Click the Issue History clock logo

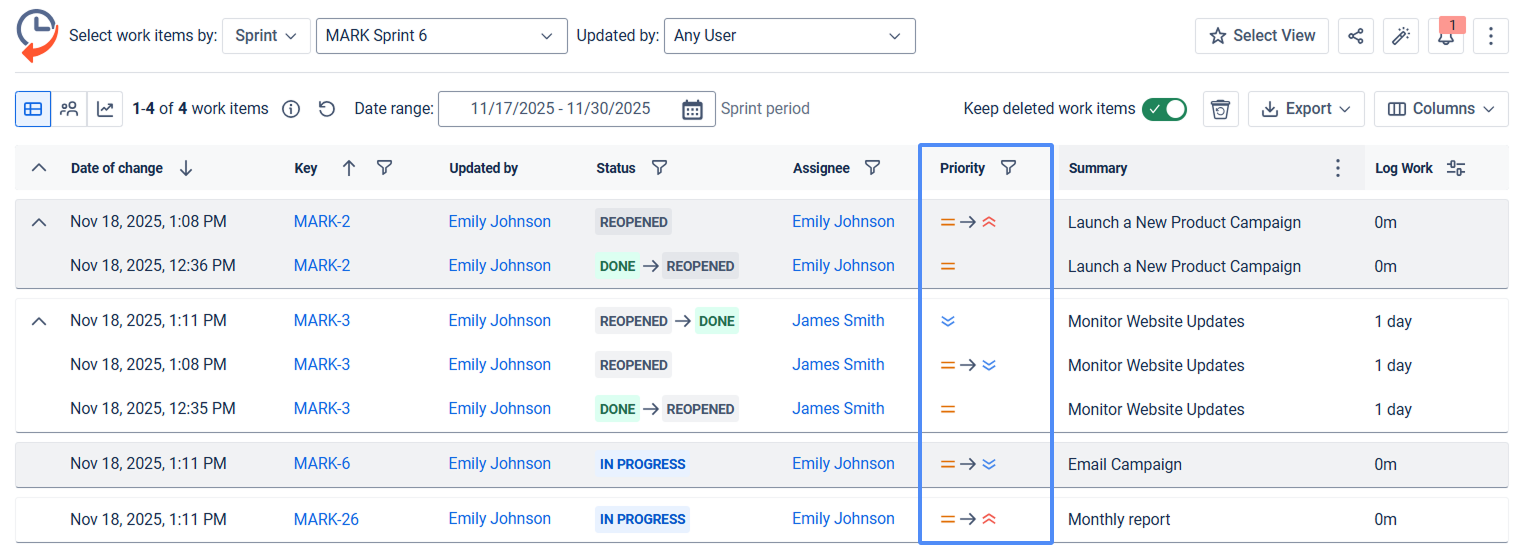pos(37,35)
